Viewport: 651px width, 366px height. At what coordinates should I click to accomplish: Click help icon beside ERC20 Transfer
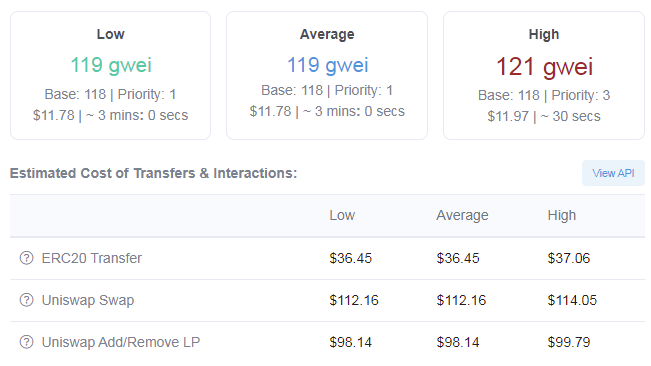click(x=27, y=258)
